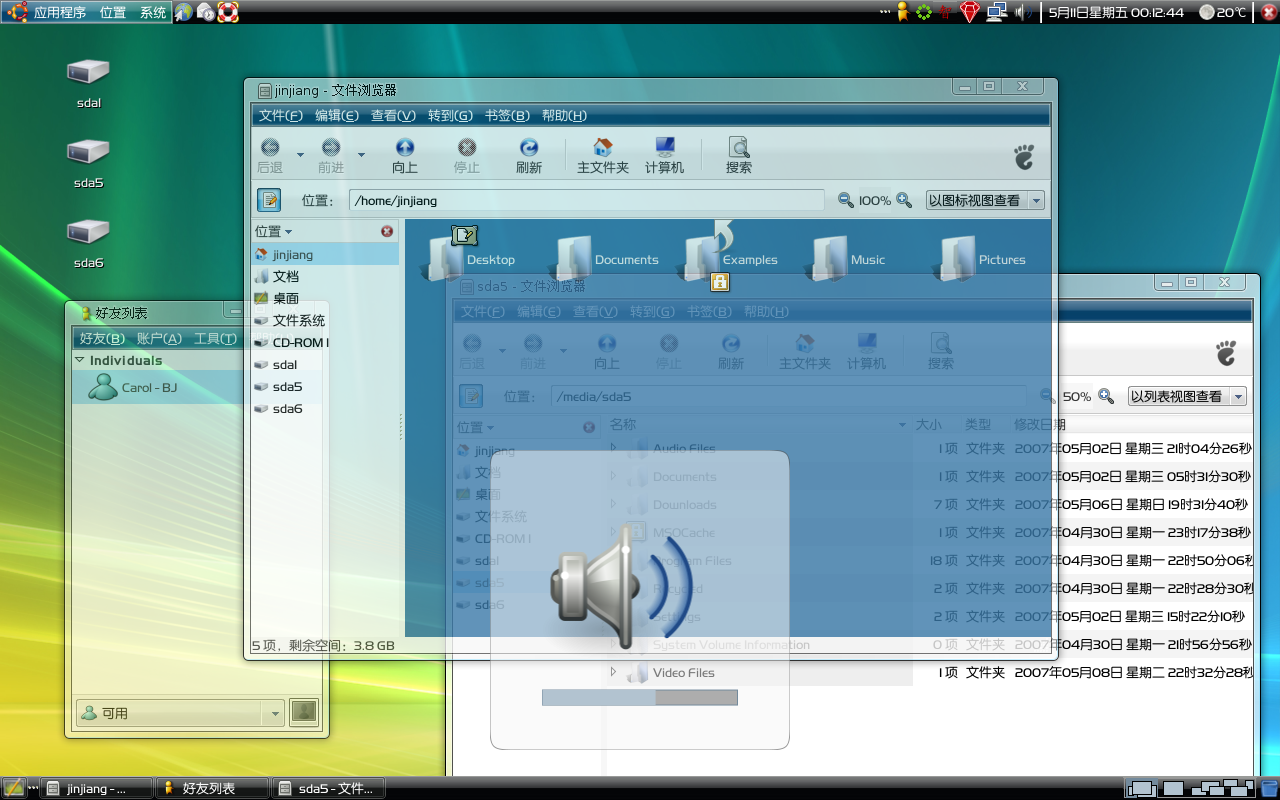Click the 搜索 search icon in jinjiang toolbar

click(739, 148)
